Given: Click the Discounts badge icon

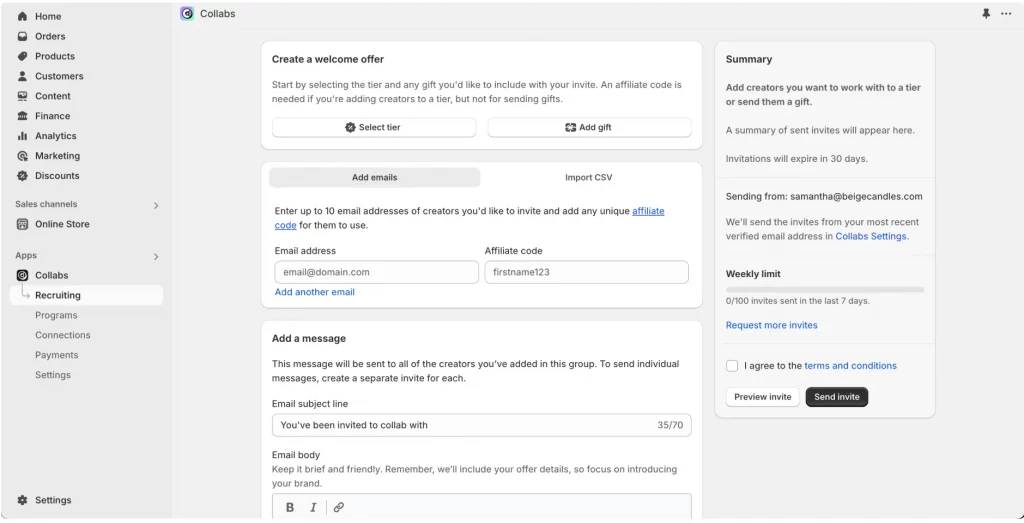Looking at the screenshot, I should point(22,176).
